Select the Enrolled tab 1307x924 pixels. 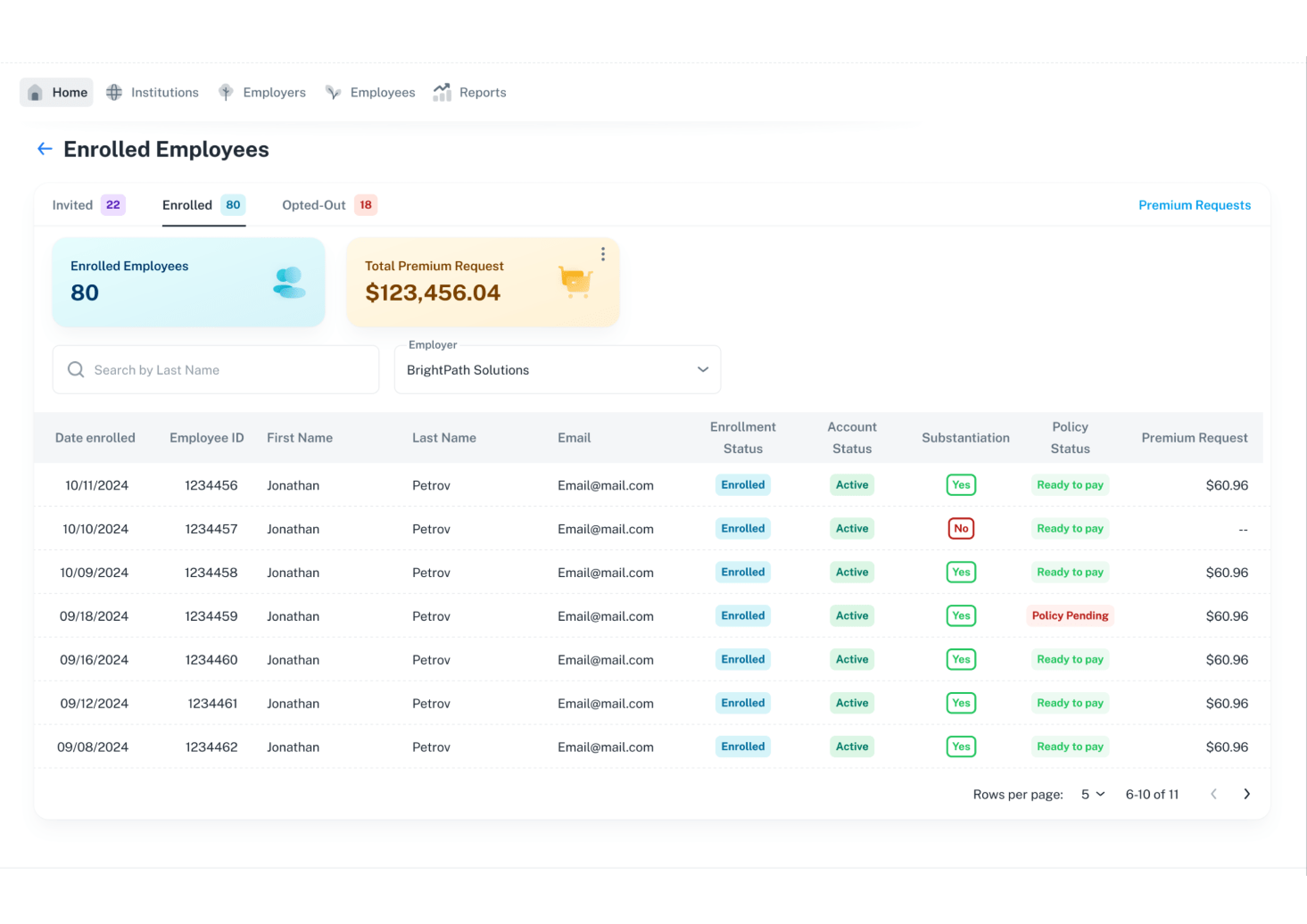[204, 205]
